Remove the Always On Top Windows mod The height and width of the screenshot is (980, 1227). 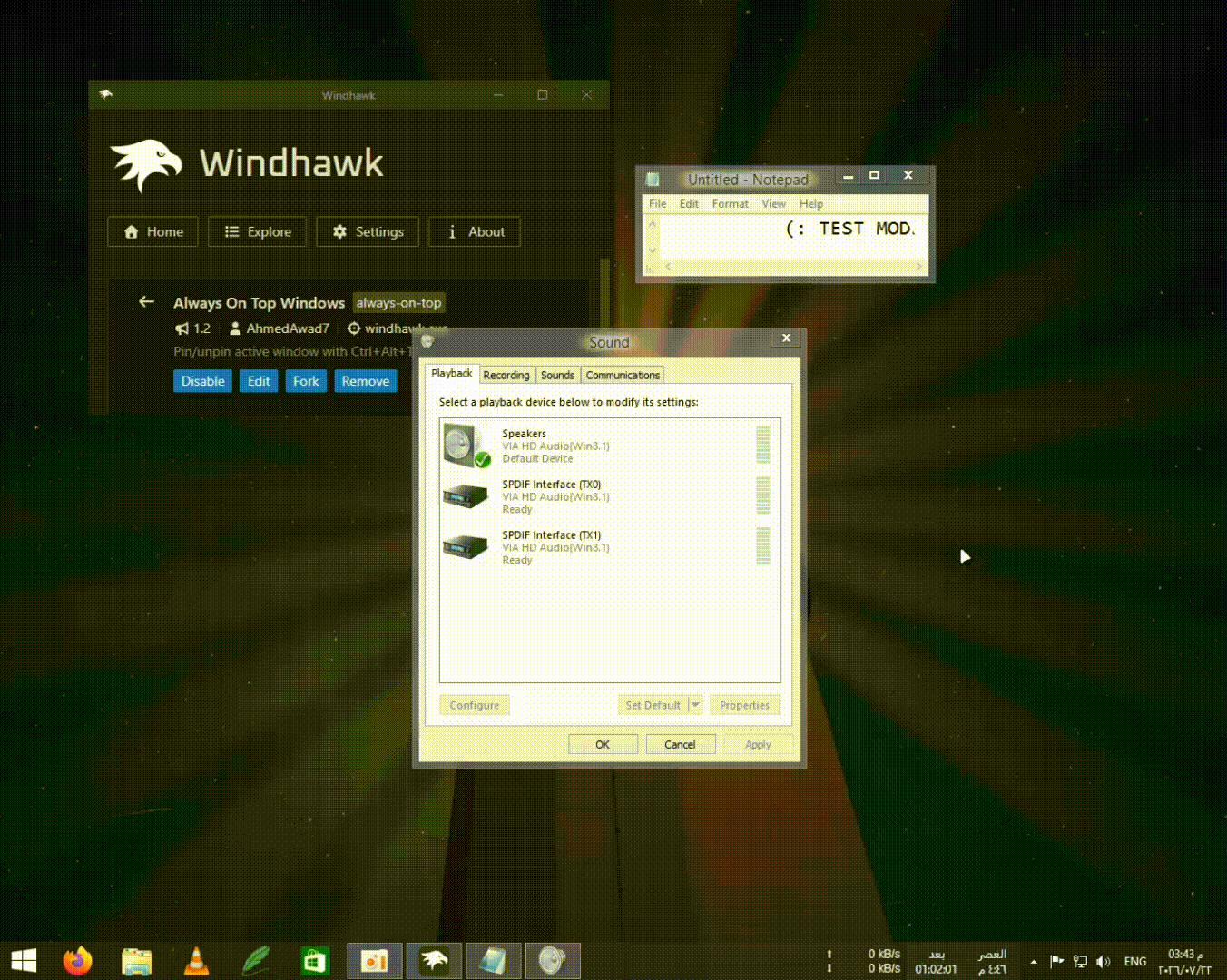[366, 381]
